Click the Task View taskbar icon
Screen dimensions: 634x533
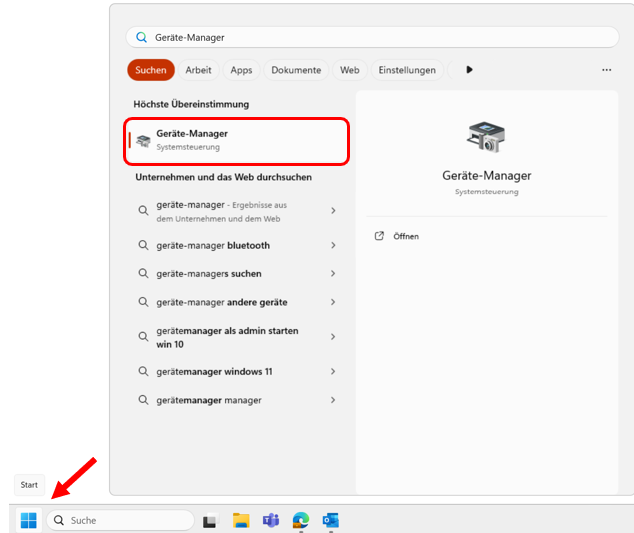pyautogui.click(x=210, y=521)
